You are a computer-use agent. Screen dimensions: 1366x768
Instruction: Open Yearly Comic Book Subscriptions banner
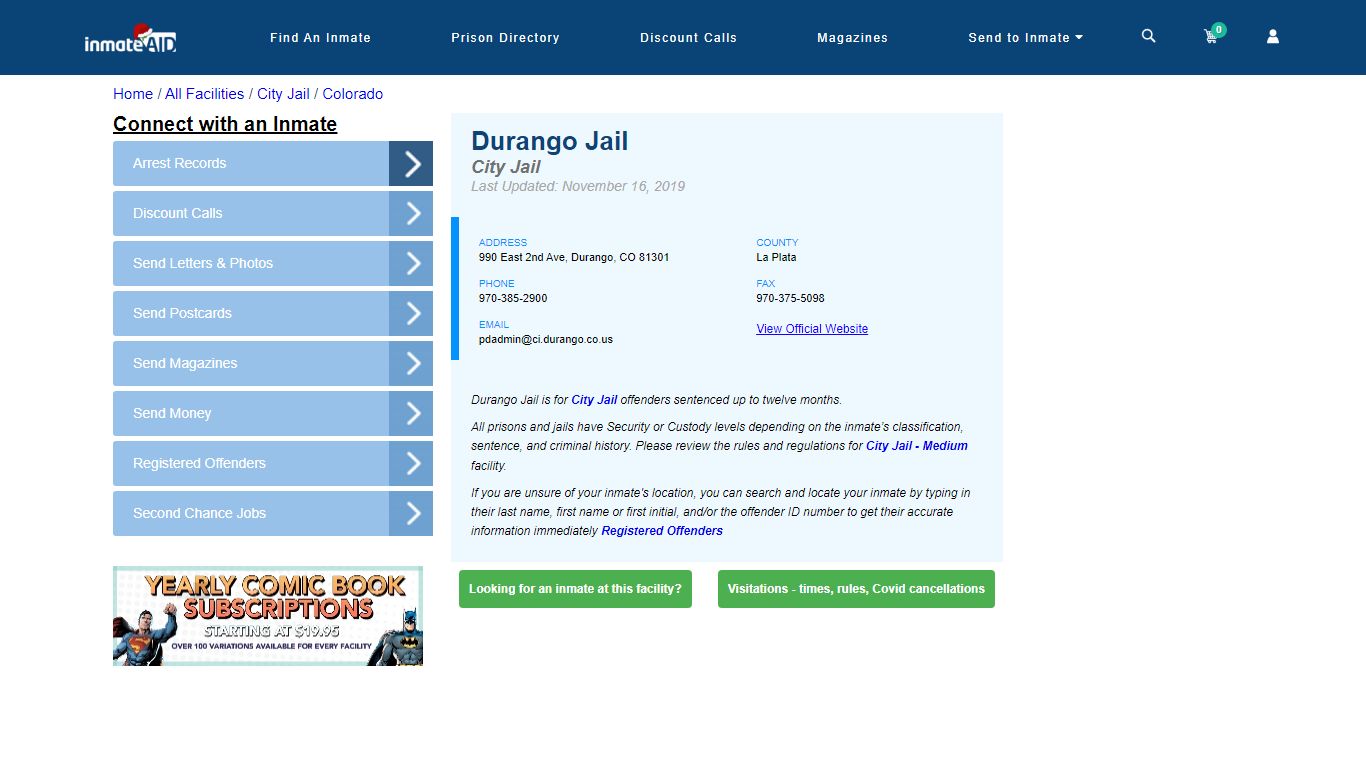(x=268, y=616)
